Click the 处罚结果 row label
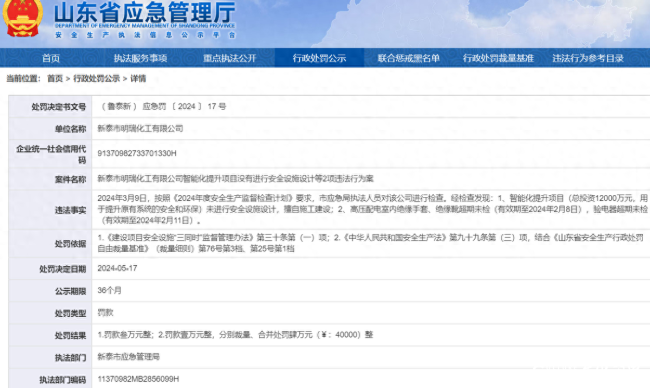 click(x=70, y=335)
